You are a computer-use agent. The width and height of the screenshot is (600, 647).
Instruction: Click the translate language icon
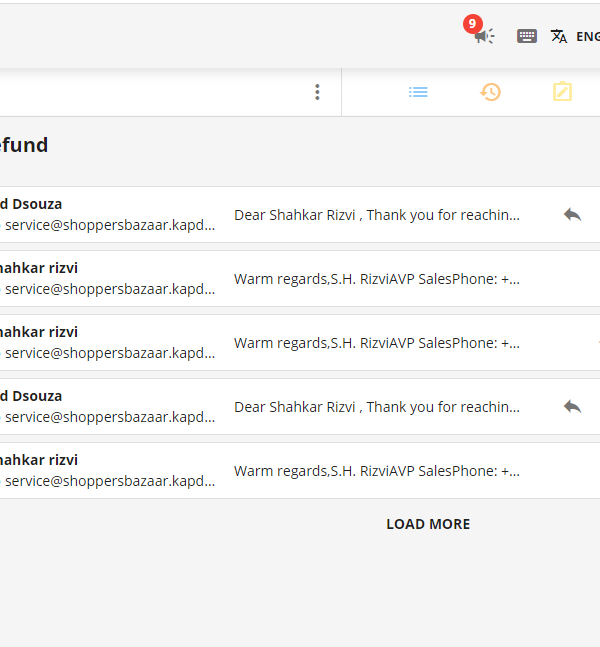(559, 36)
